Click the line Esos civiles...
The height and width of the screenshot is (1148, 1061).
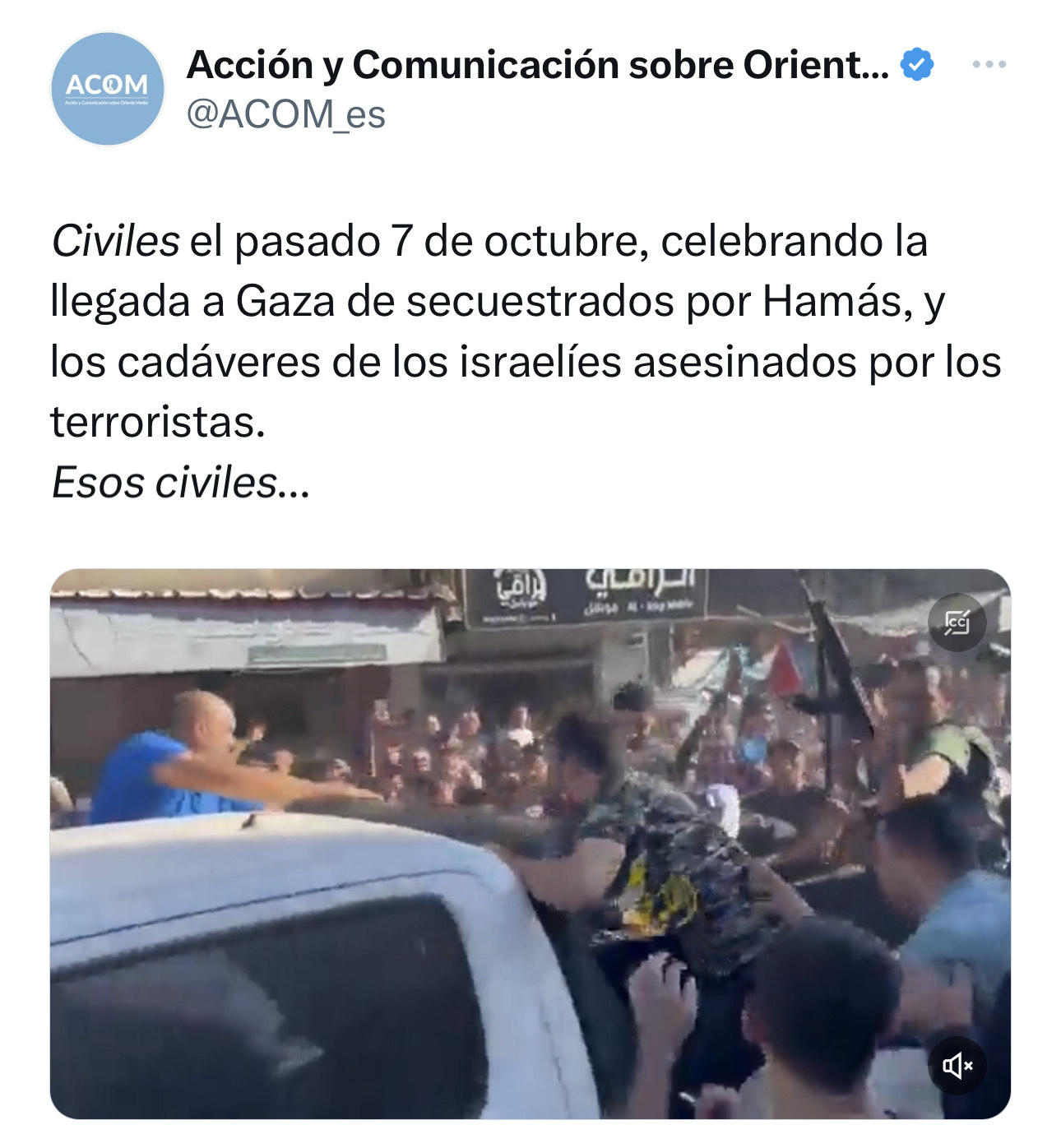pos(181,483)
